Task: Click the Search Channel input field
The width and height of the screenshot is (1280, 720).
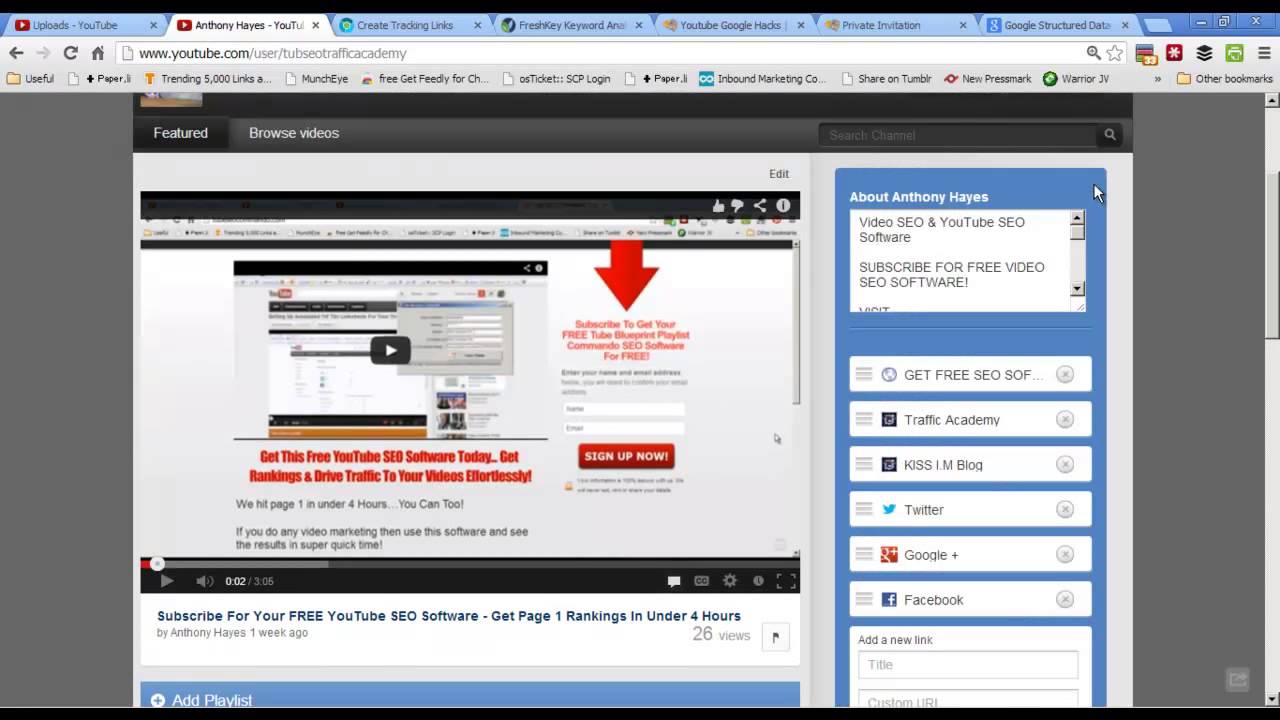Action: pyautogui.click(x=958, y=135)
